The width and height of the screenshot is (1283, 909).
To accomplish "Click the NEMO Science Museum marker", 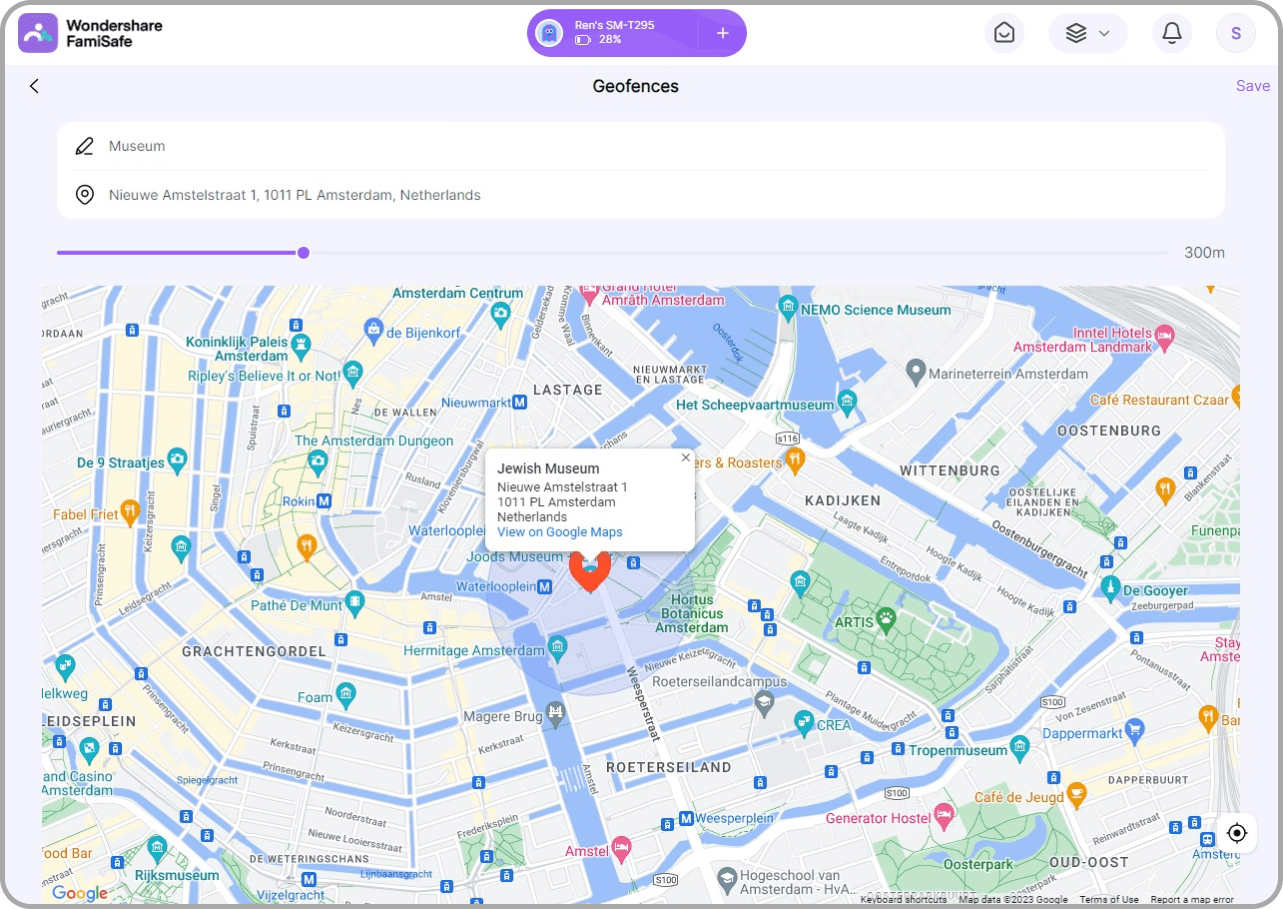I will (x=787, y=309).
